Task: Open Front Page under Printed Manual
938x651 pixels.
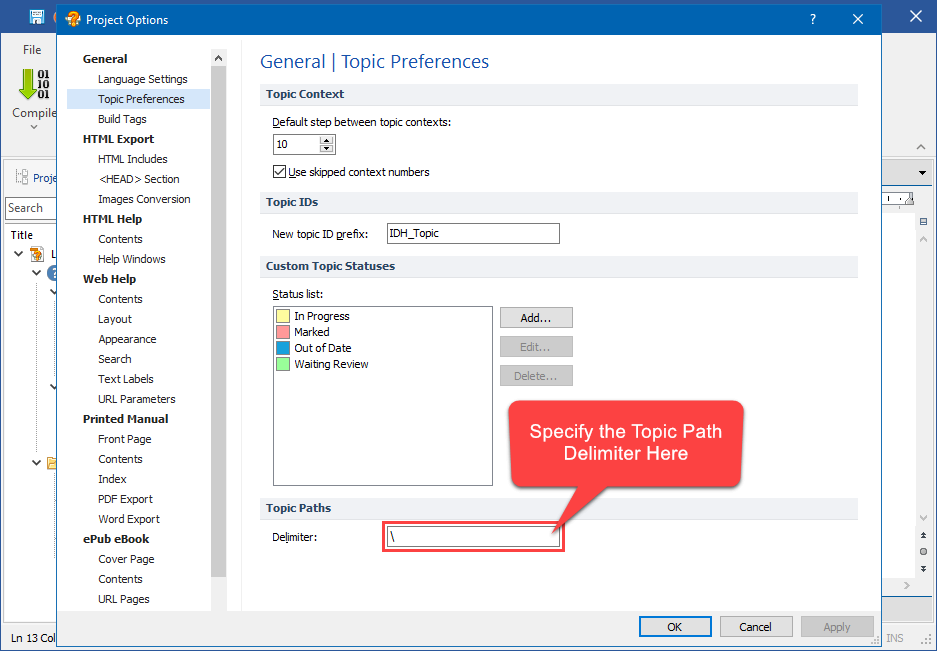Action: 124,439
